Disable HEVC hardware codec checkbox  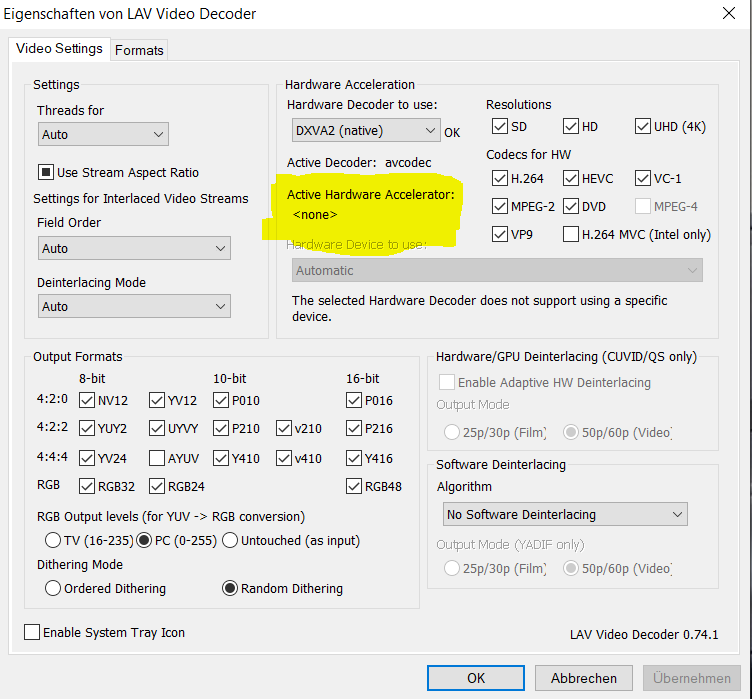[x=571, y=179]
